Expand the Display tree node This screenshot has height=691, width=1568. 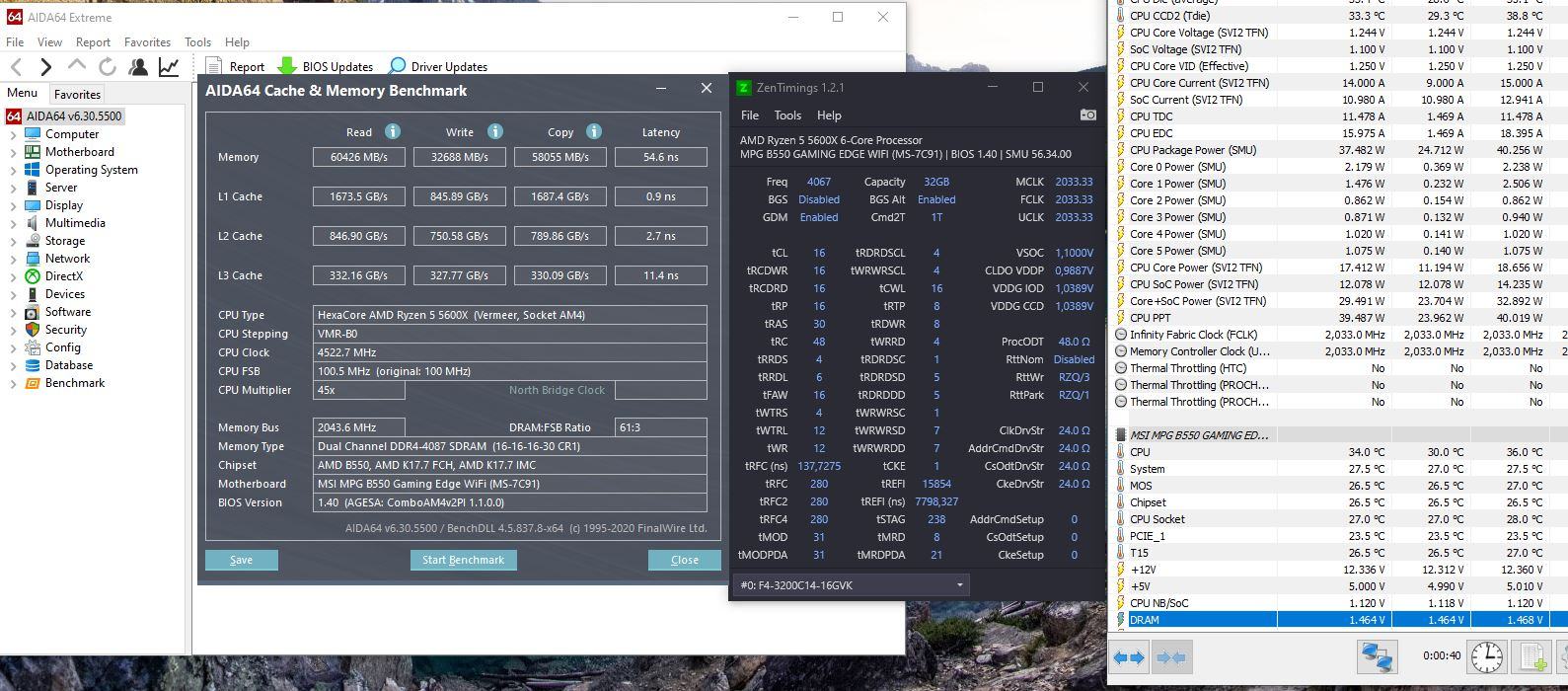(13, 205)
